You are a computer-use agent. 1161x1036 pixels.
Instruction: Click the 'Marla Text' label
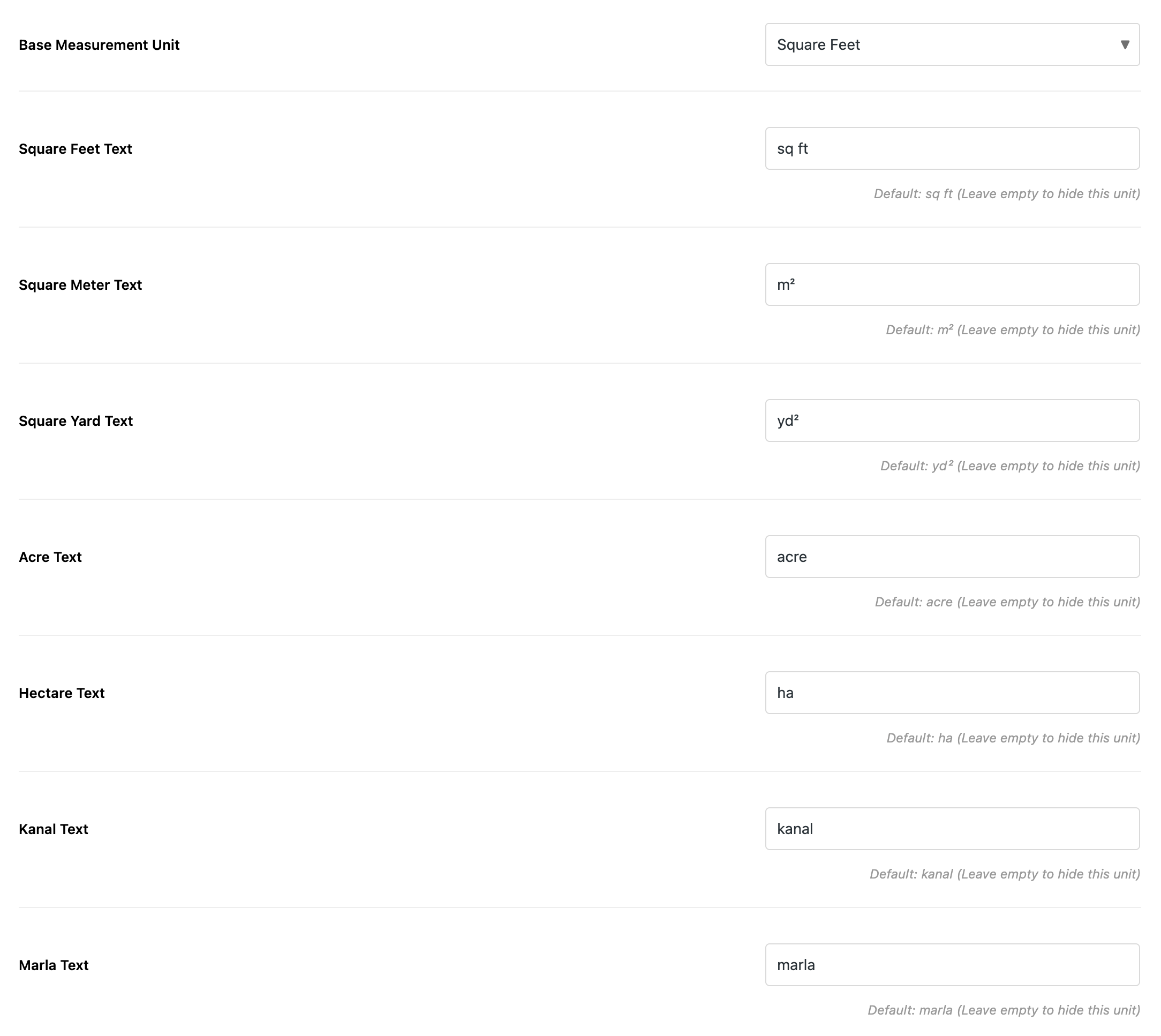(54, 965)
